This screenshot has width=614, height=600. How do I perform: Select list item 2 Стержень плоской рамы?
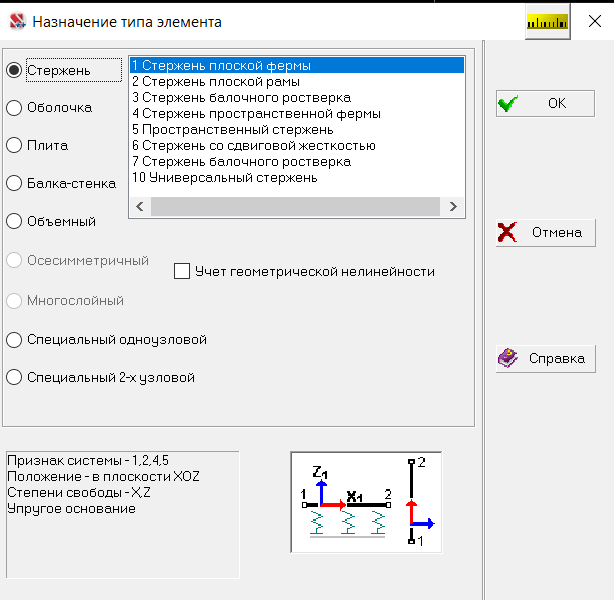point(297,81)
